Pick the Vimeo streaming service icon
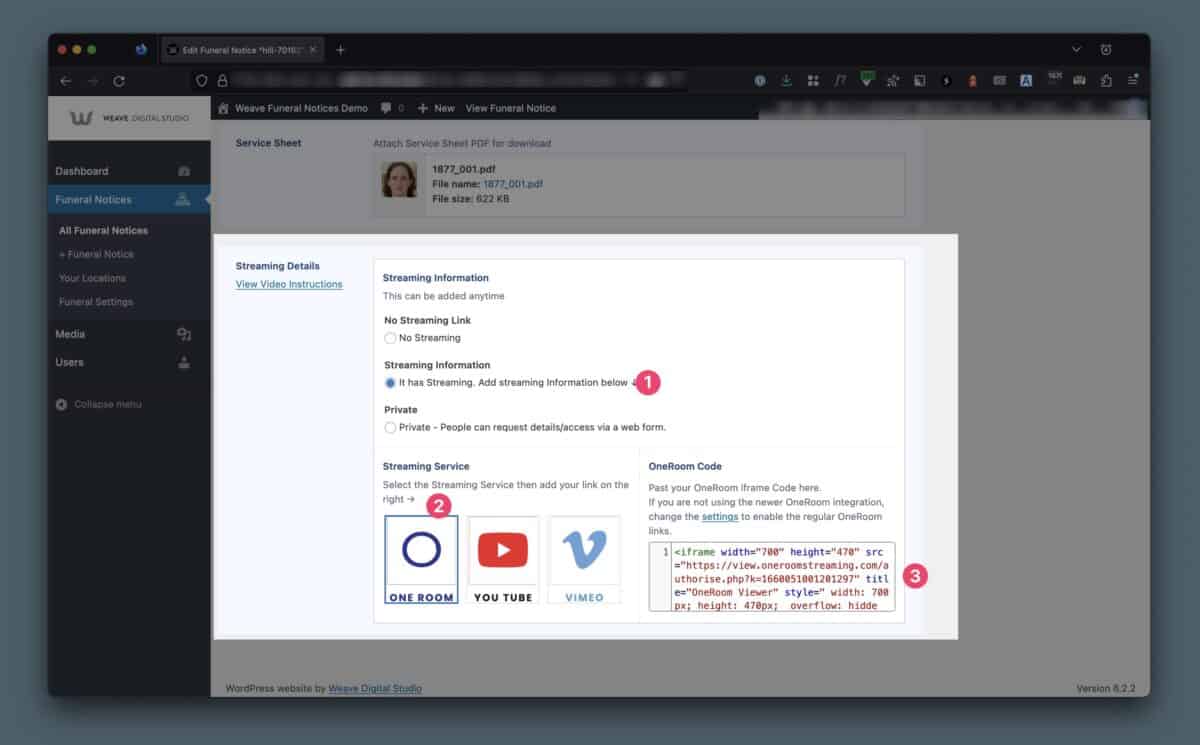 click(584, 559)
